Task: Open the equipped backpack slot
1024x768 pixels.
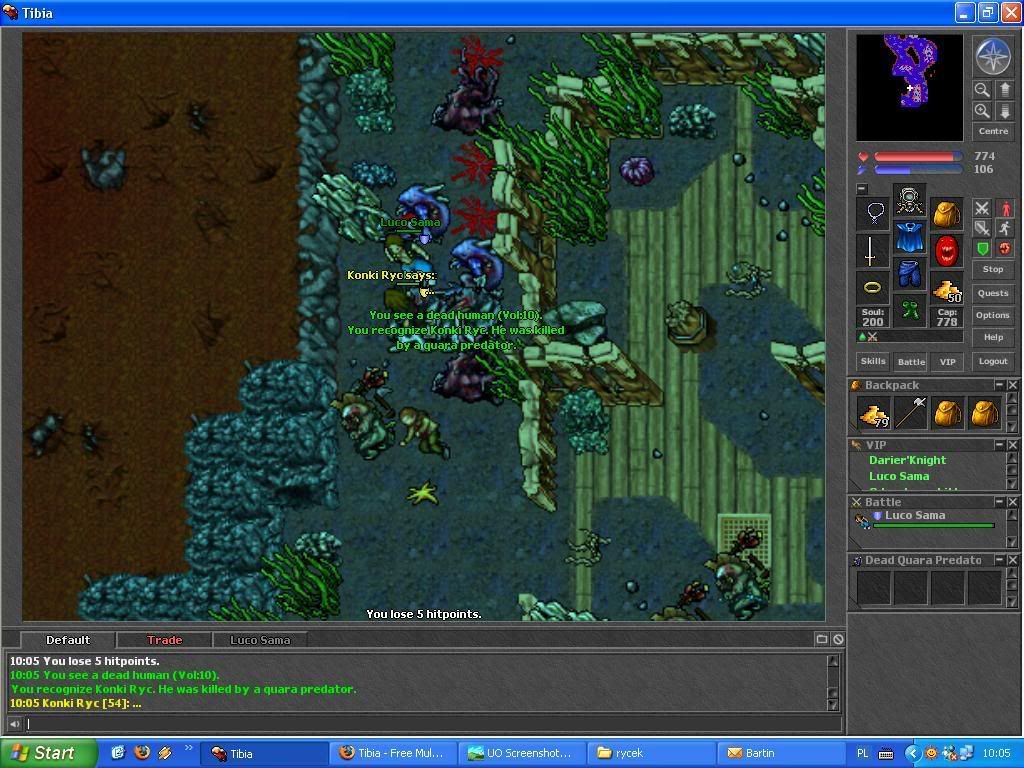Action: click(x=946, y=214)
